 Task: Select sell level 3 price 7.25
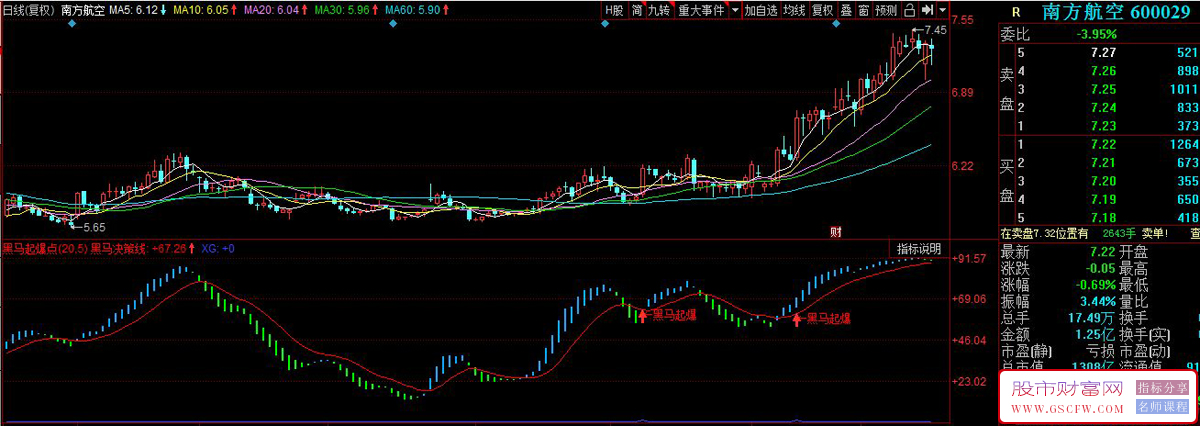point(1103,89)
